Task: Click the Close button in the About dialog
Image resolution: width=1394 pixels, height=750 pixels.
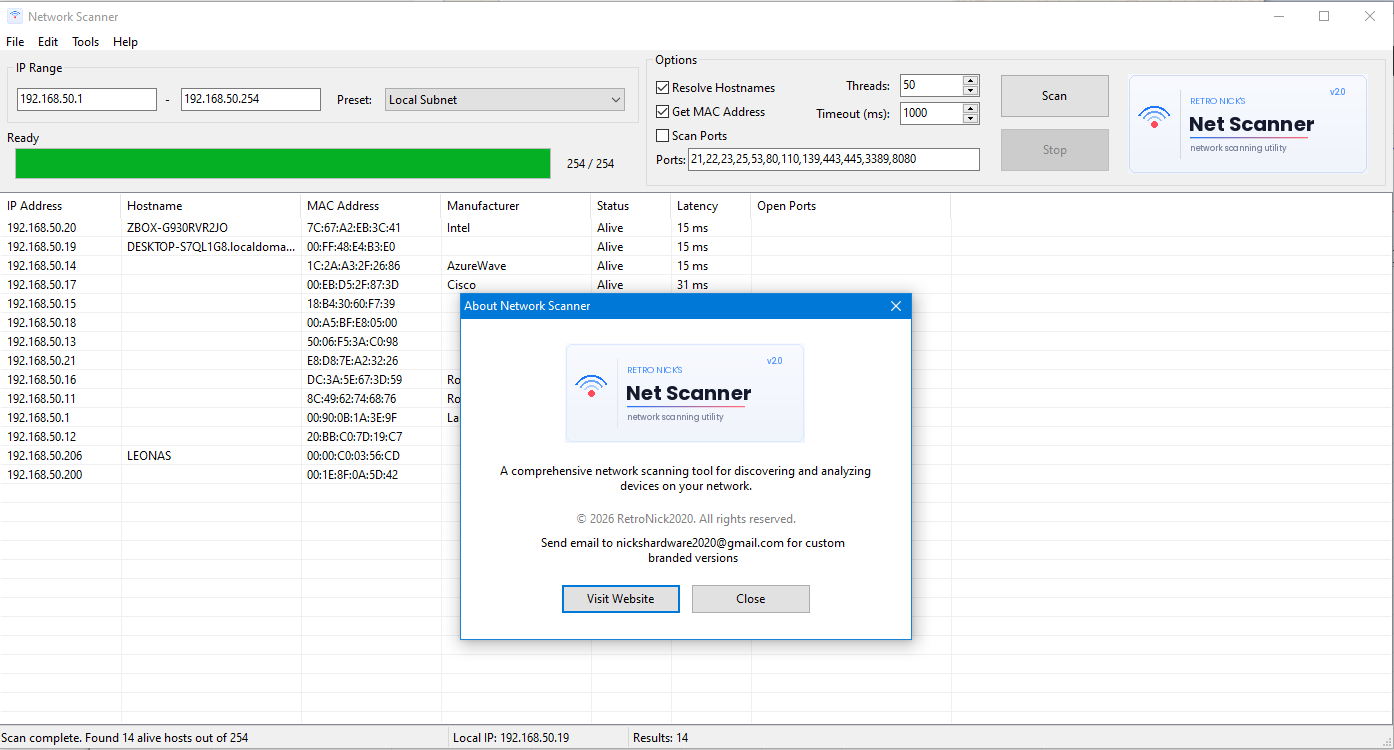Action: point(751,599)
